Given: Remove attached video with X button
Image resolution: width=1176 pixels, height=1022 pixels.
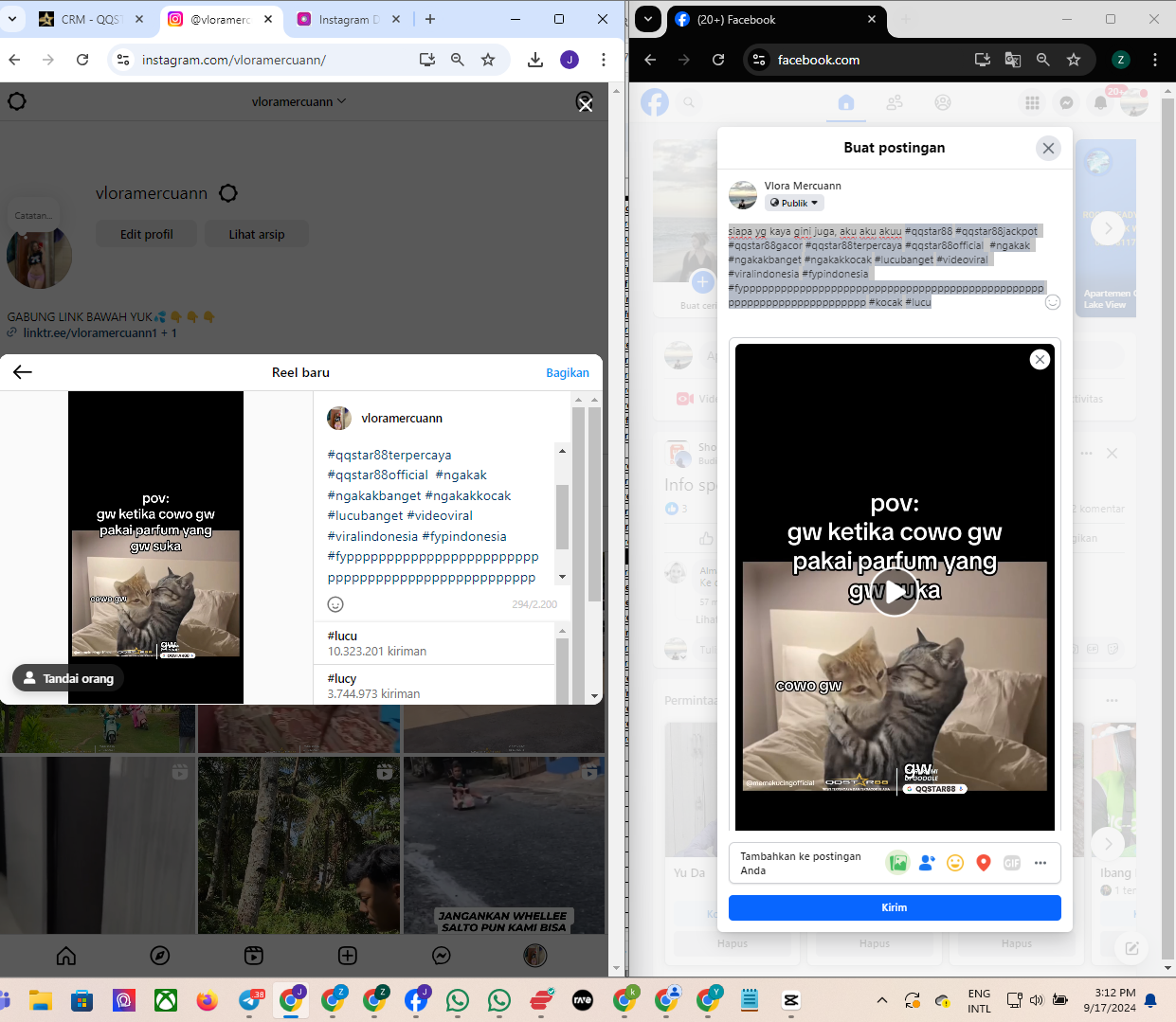Looking at the screenshot, I should coord(1040,359).
